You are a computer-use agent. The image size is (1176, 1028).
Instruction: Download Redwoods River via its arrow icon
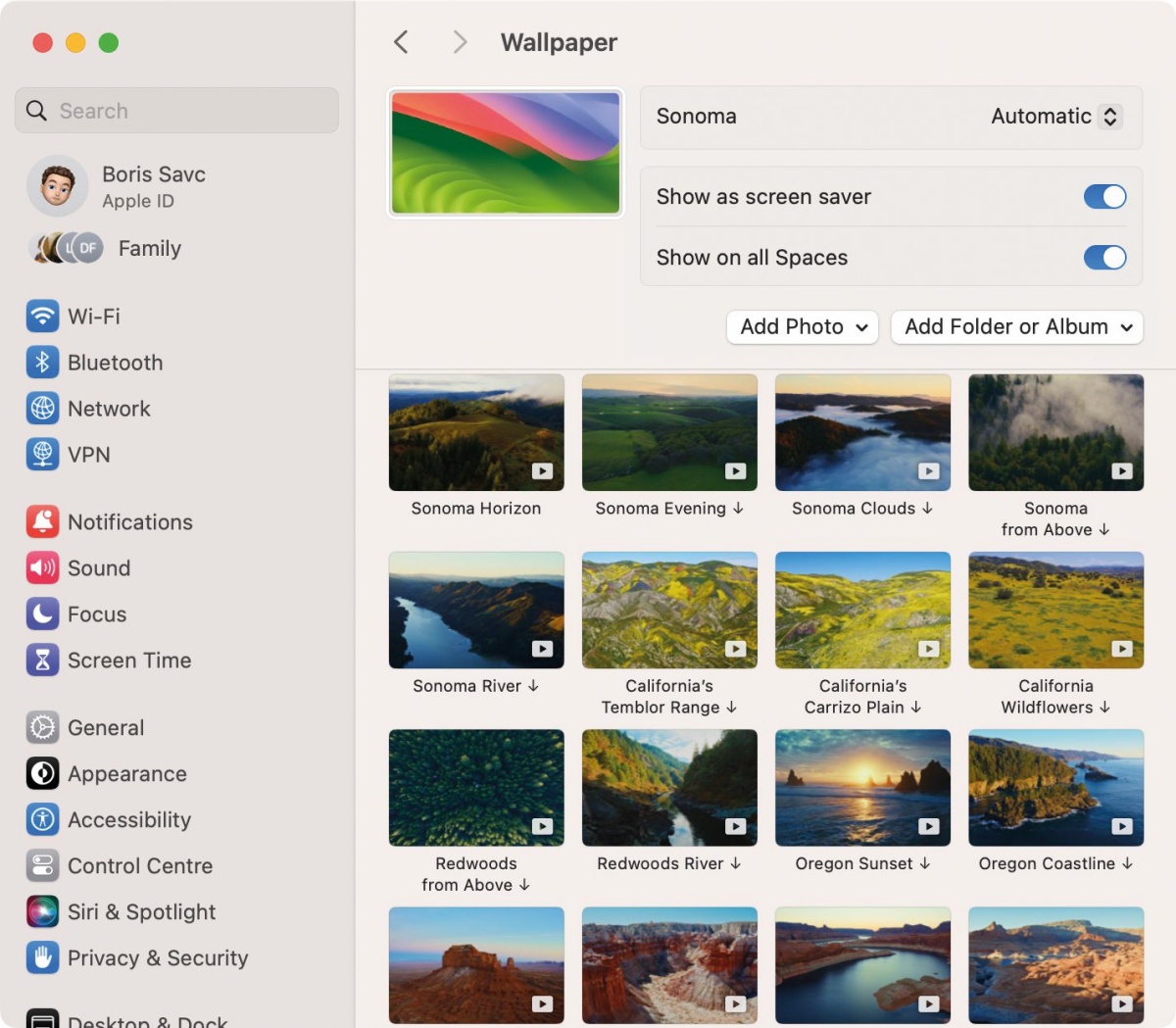tap(735, 863)
